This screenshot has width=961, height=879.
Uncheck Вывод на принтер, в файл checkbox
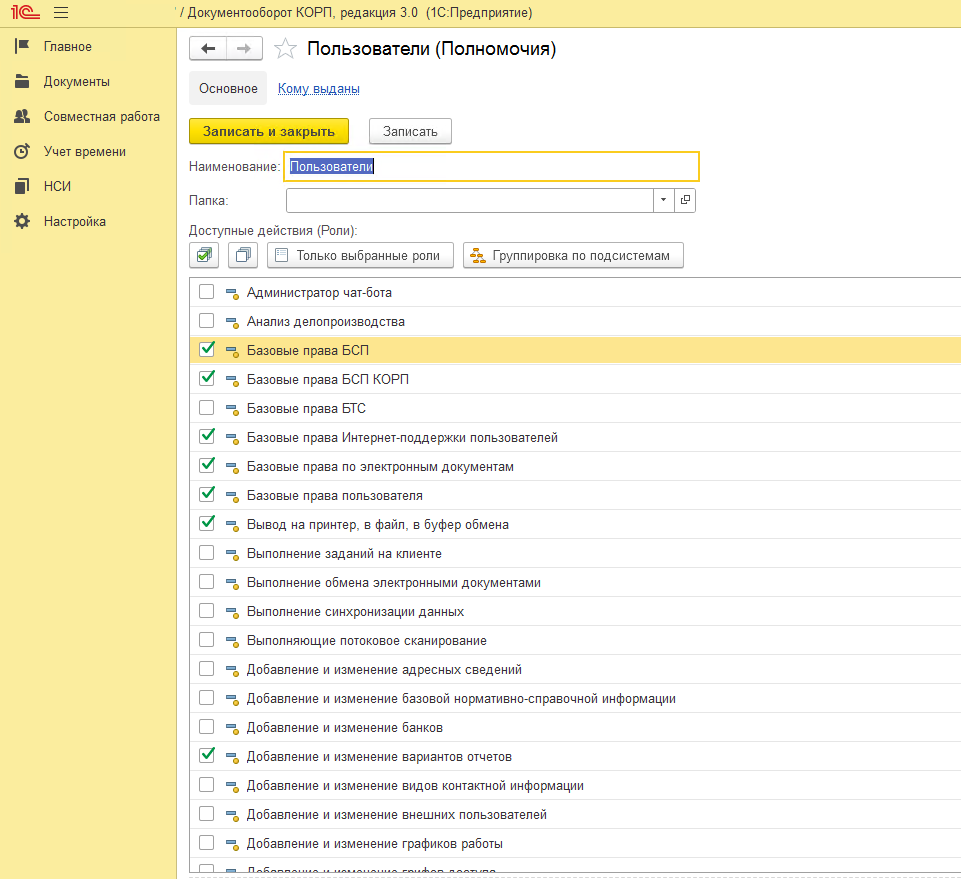(x=207, y=523)
